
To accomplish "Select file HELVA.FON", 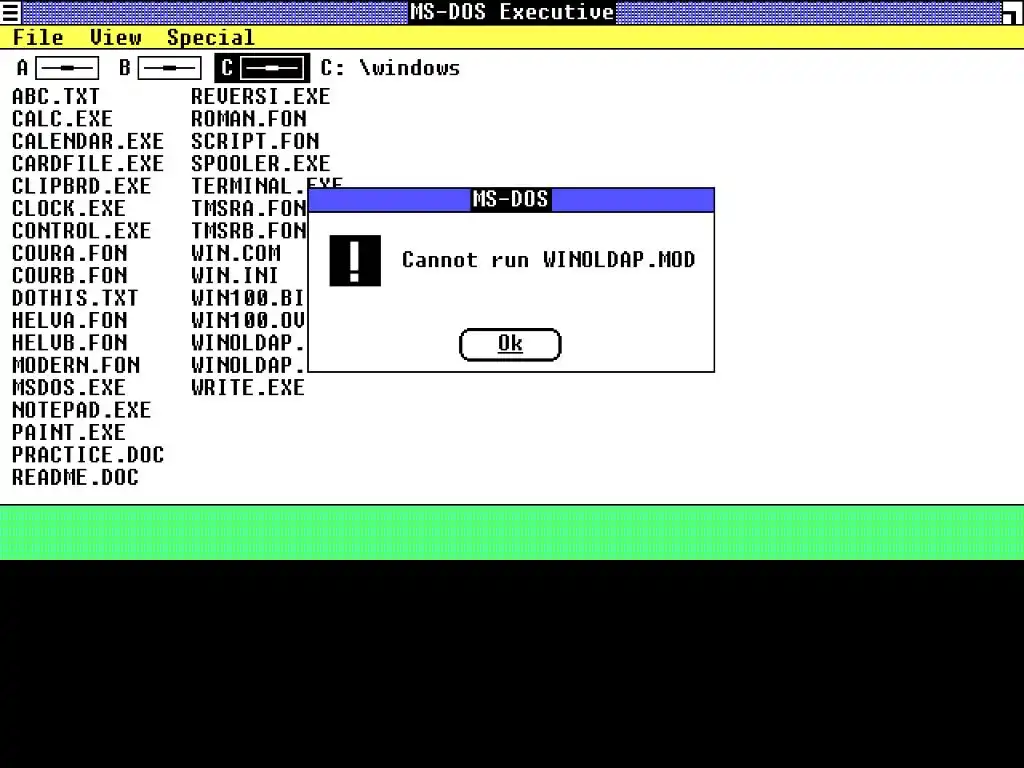I will click(x=69, y=320).
